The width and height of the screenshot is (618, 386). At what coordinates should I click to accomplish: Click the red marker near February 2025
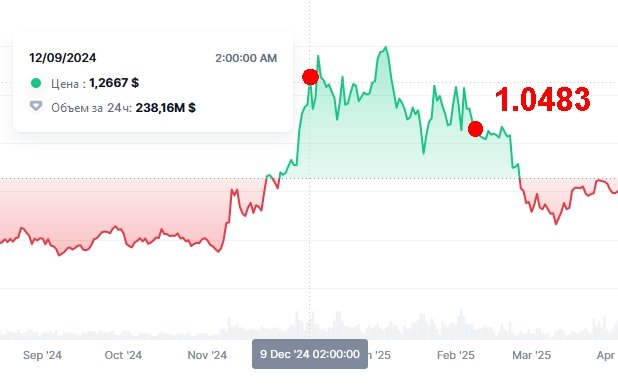tap(475, 129)
